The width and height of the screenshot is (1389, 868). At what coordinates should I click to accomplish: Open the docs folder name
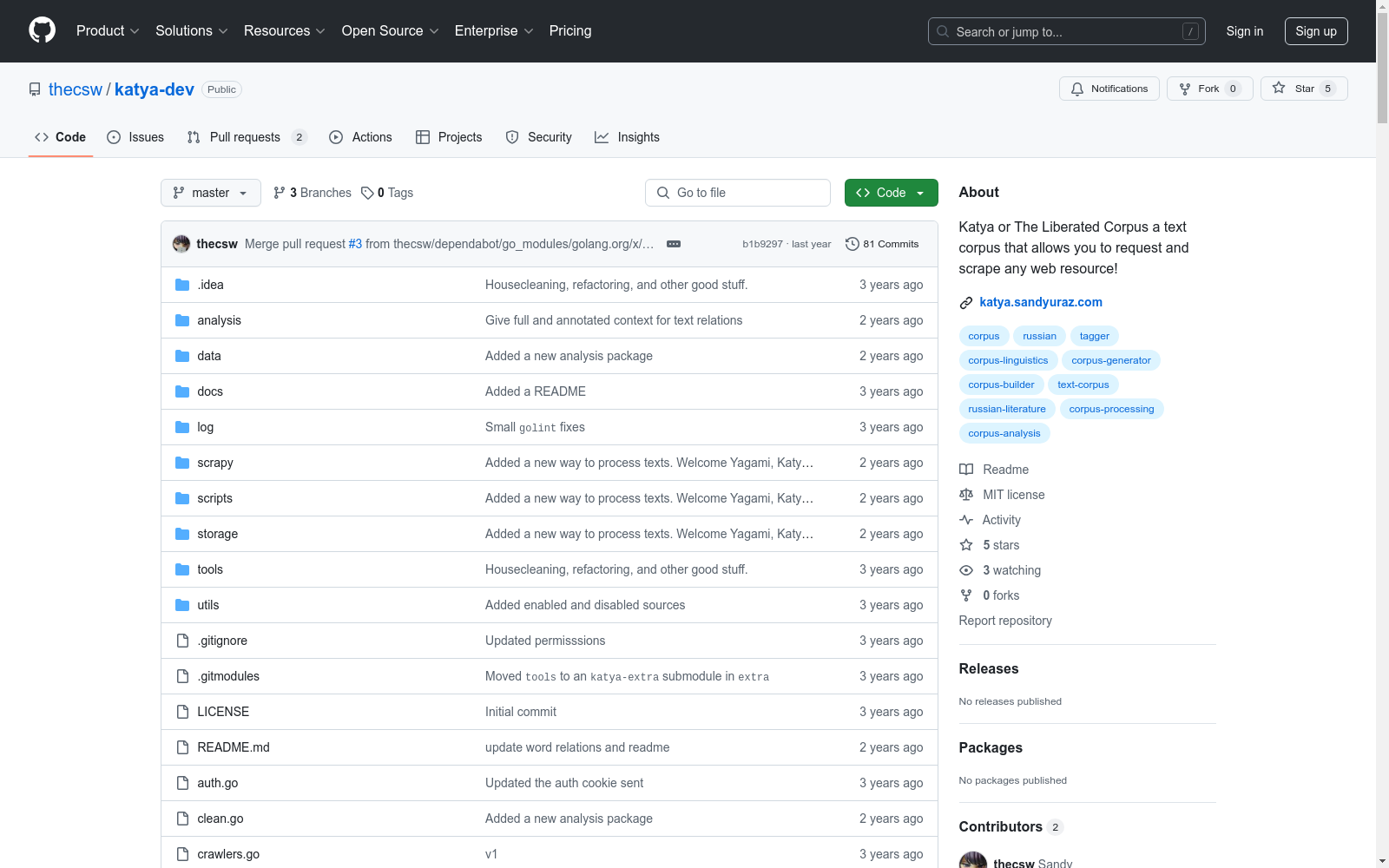[x=210, y=391]
